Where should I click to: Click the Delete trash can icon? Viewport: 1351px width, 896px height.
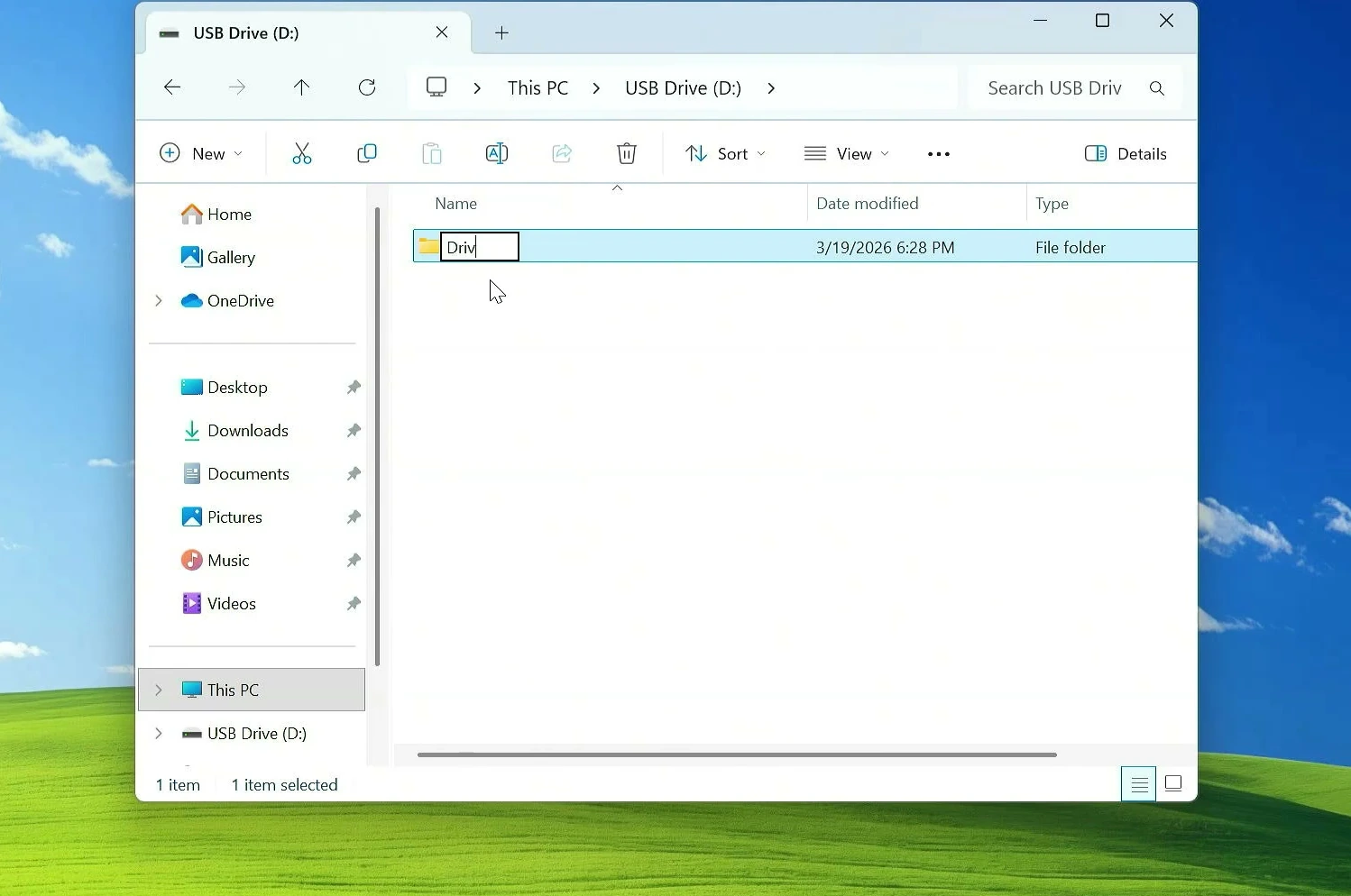627,154
